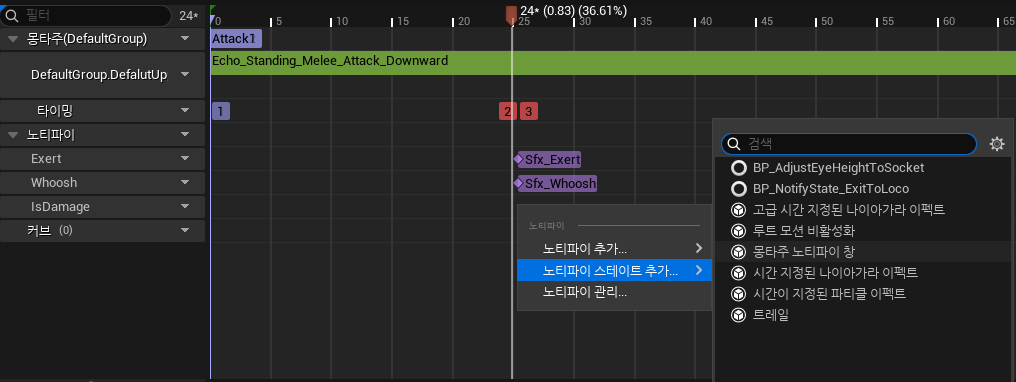Open the IsDamage track dropdown
Screen dimensions: 1016x382
(185, 207)
